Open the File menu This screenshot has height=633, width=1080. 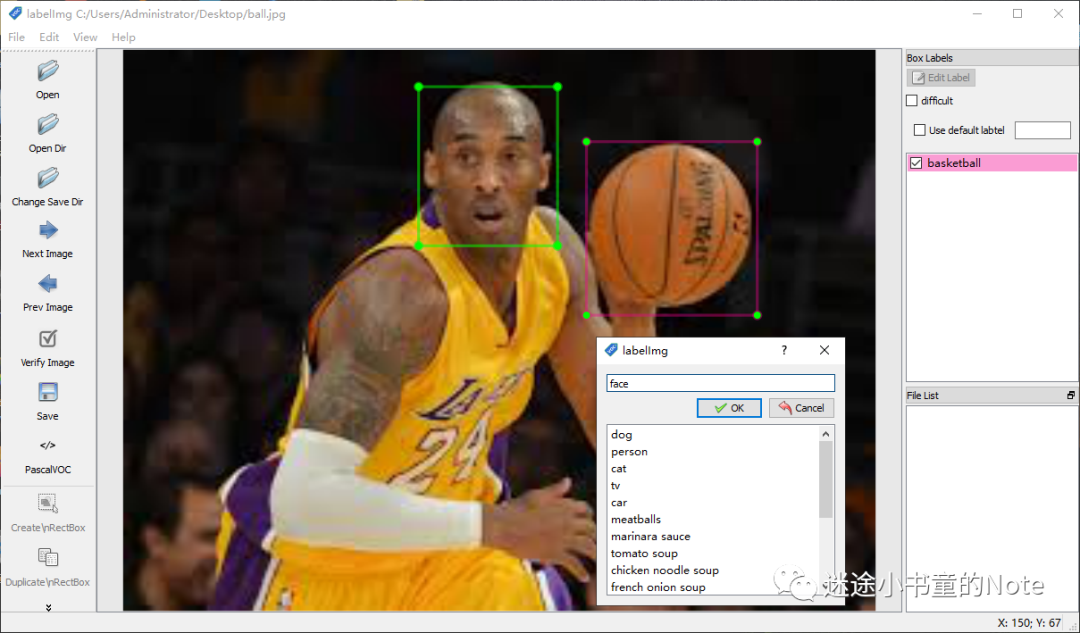(x=17, y=37)
